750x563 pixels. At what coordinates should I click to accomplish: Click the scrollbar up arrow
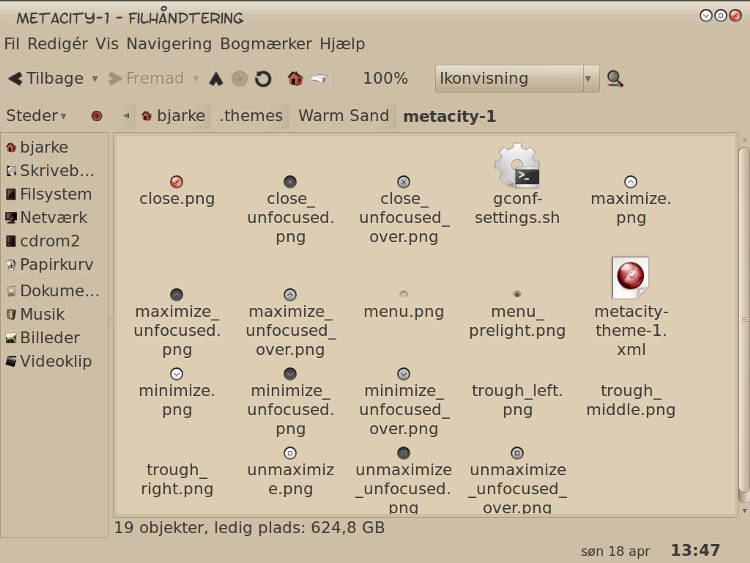pyautogui.click(x=744, y=140)
